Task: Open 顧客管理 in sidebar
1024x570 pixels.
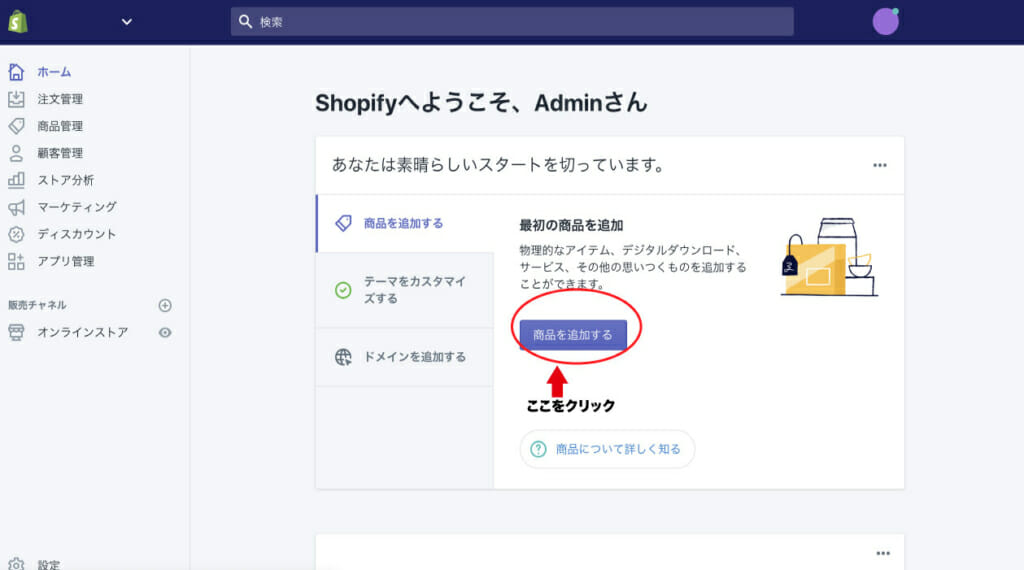Action: coord(60,153)
